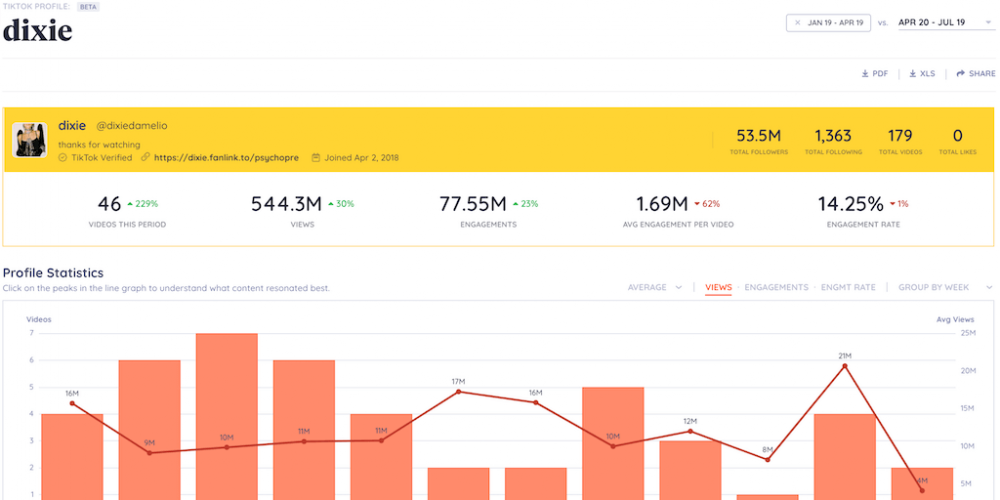Switch the graph to Views
Viewport: 1000px width, 500px height.
(x=718, y=288)
